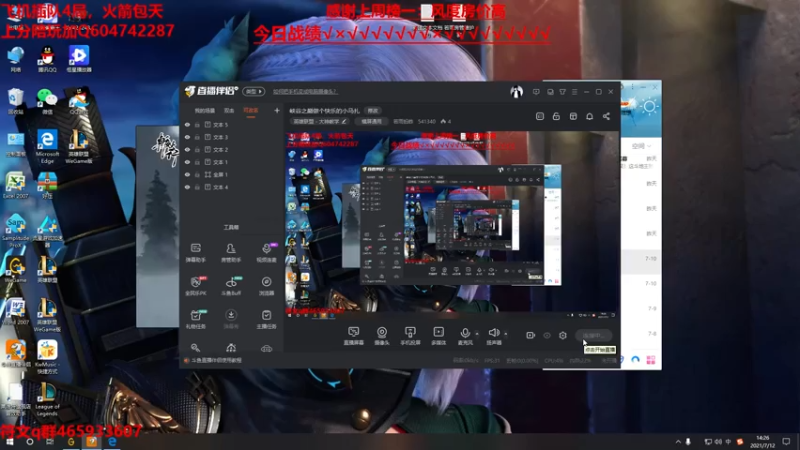Open Tencent QQ desktop shortcut

[47, 59]
